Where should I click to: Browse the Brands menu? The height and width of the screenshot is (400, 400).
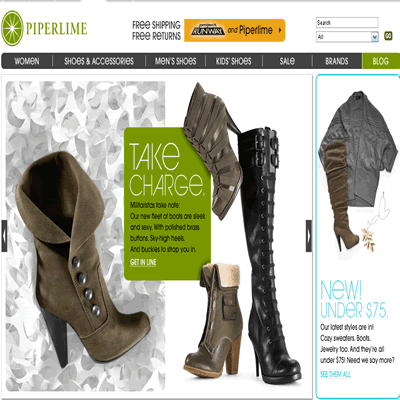[337, 61]
